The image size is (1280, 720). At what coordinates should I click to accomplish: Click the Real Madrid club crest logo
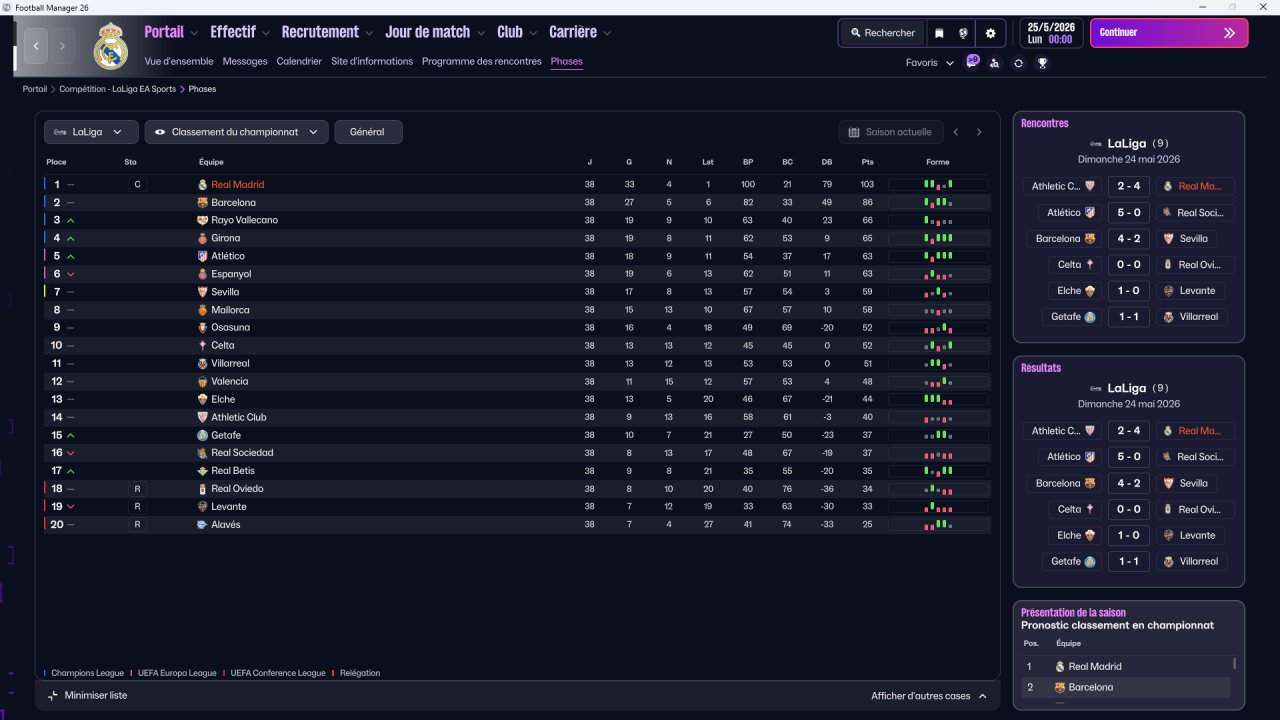click(x=111, y=46)
